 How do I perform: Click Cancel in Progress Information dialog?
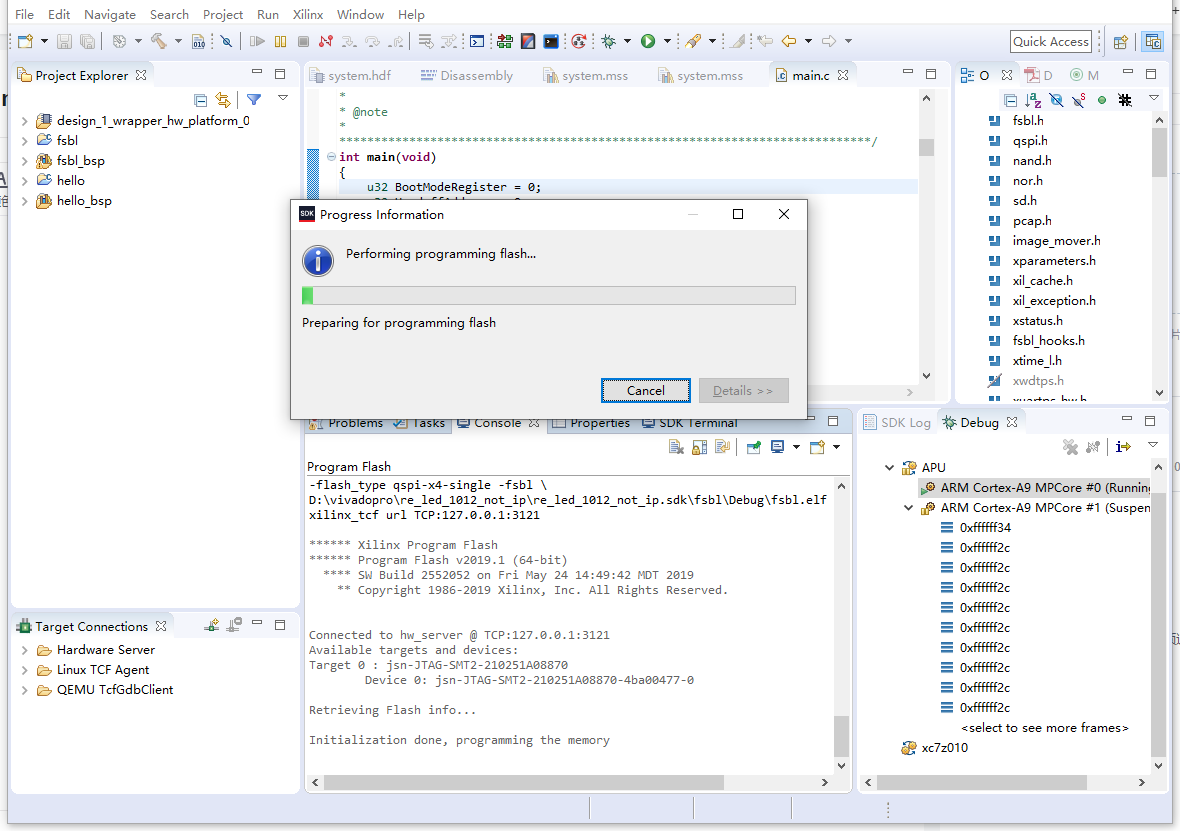pos(646,391)
